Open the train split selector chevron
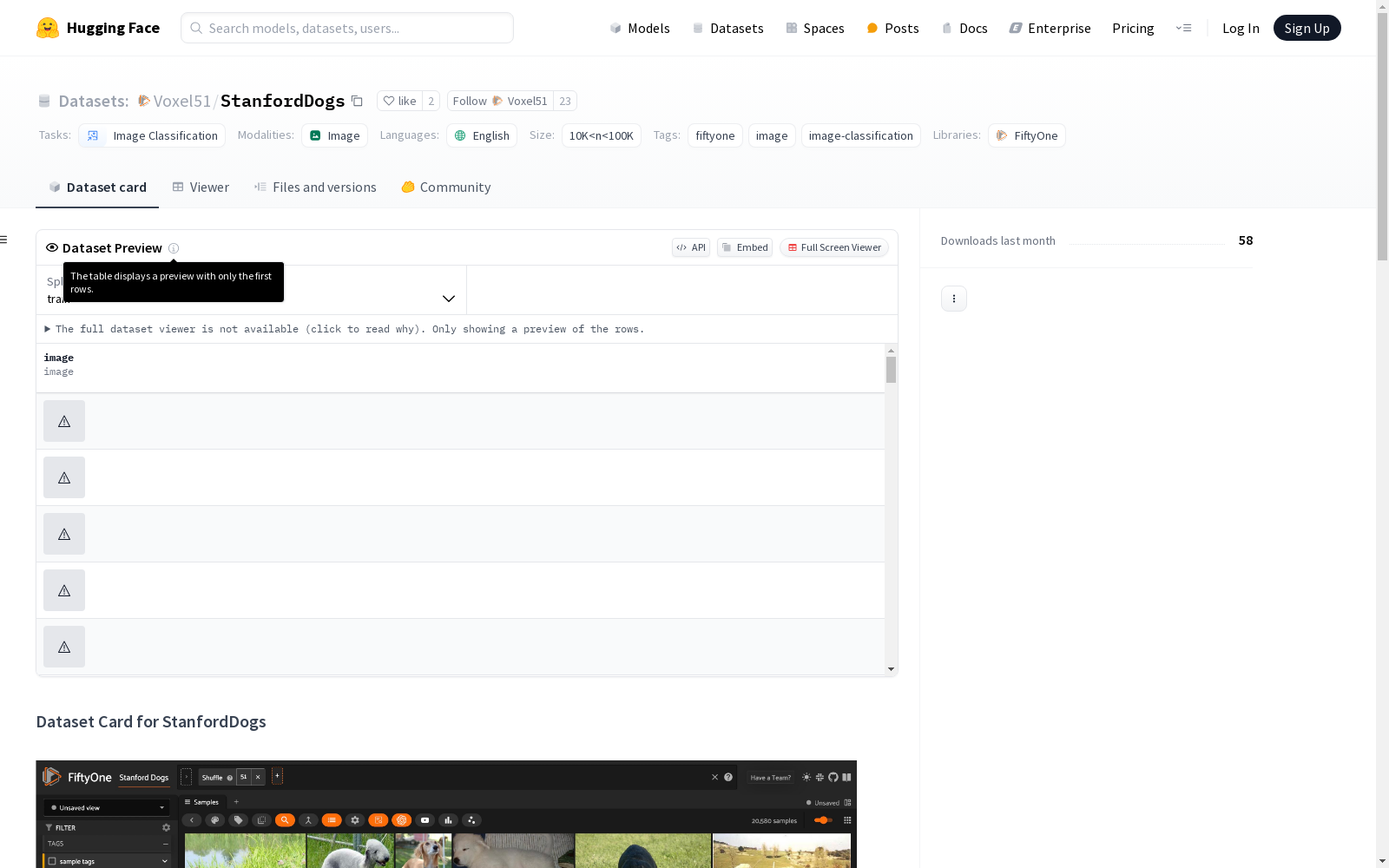This screenshot has width=1389, height=868. point(449,298)
